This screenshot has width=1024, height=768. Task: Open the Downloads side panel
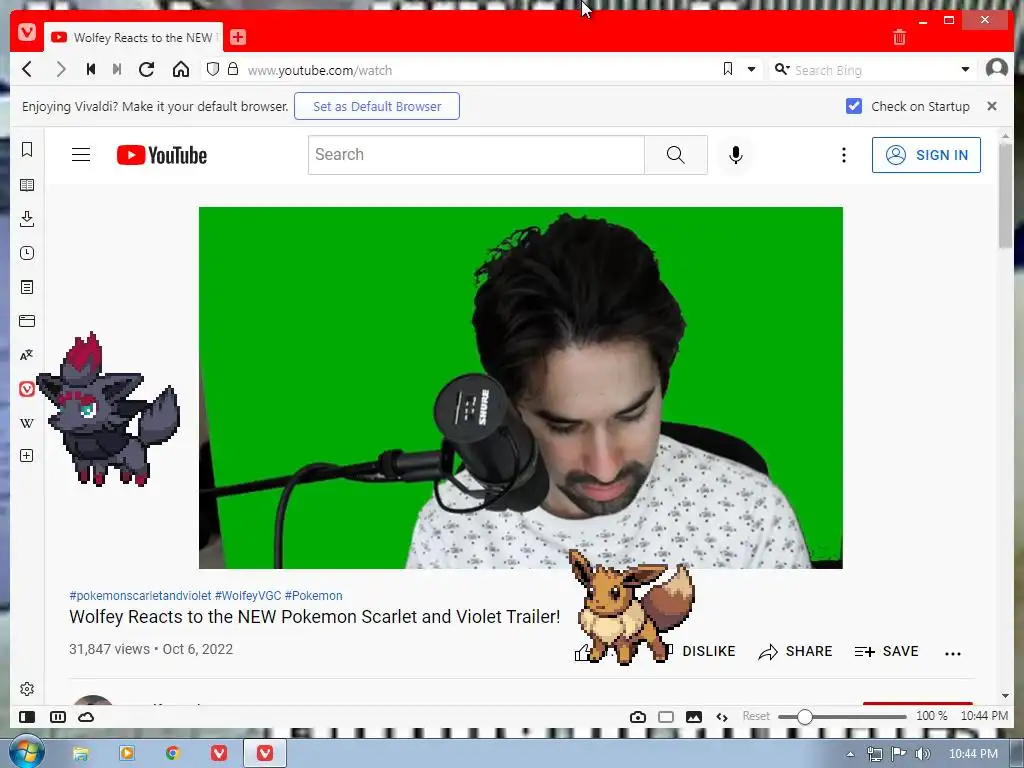27,219
